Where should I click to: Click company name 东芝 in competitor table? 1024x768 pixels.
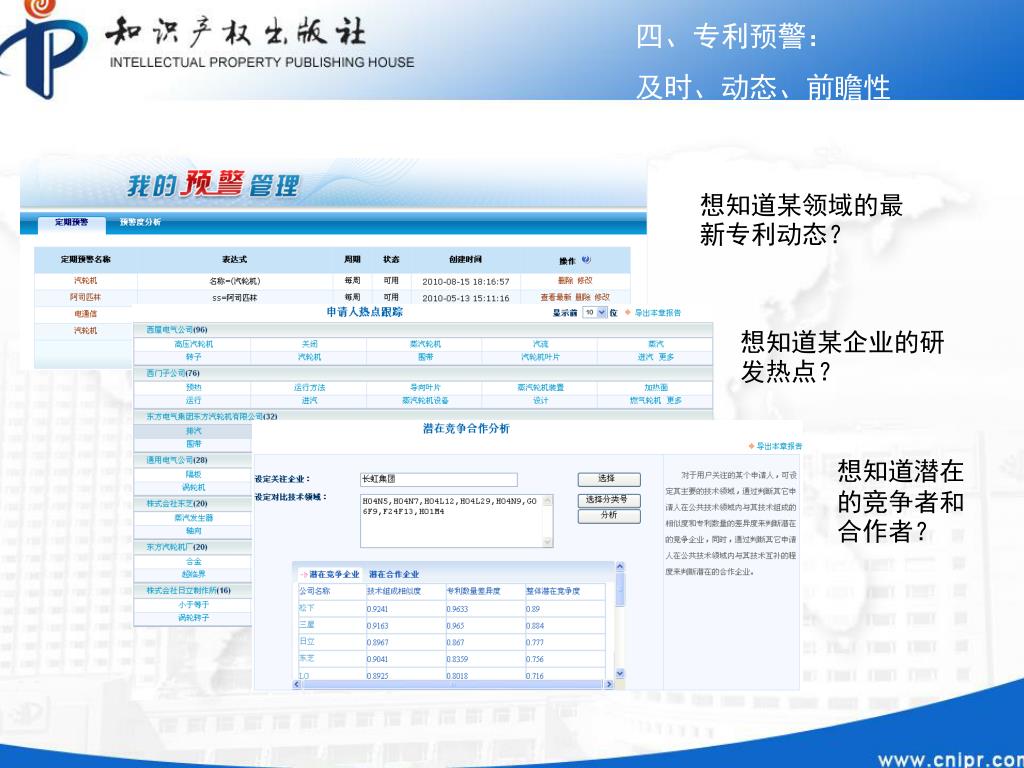click(306, 659)
